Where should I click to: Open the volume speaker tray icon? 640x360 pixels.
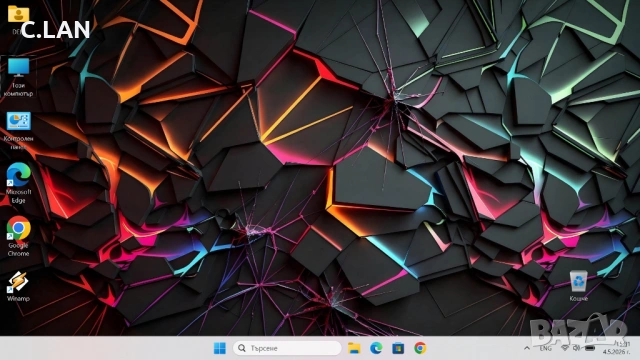(x=576, y=348)
